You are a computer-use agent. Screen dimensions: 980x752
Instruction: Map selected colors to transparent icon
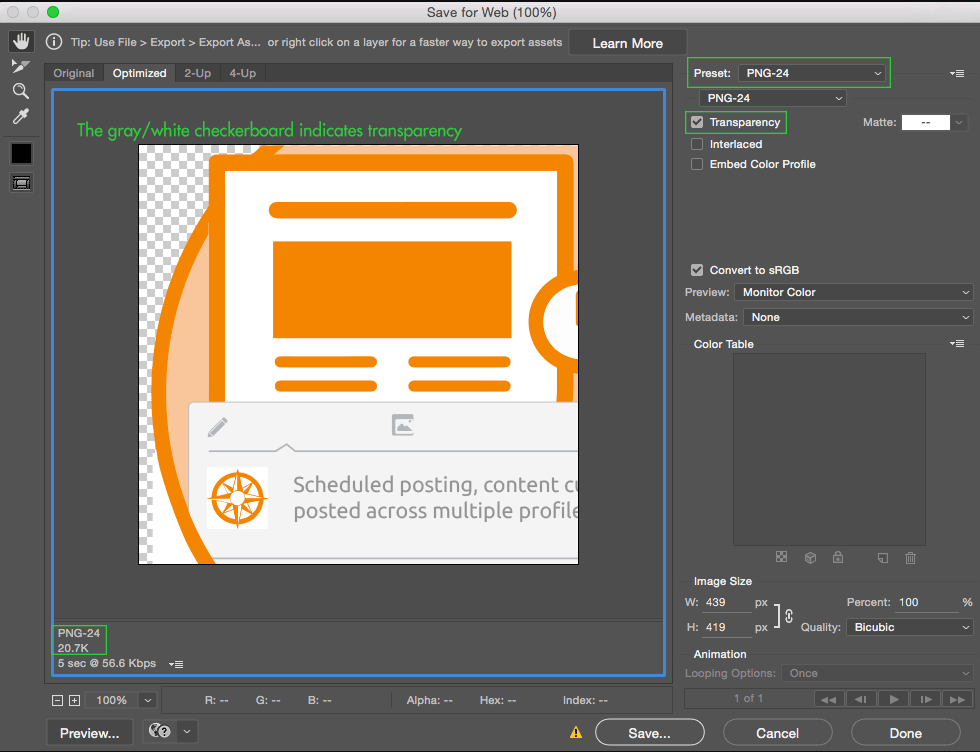point(781,557)
